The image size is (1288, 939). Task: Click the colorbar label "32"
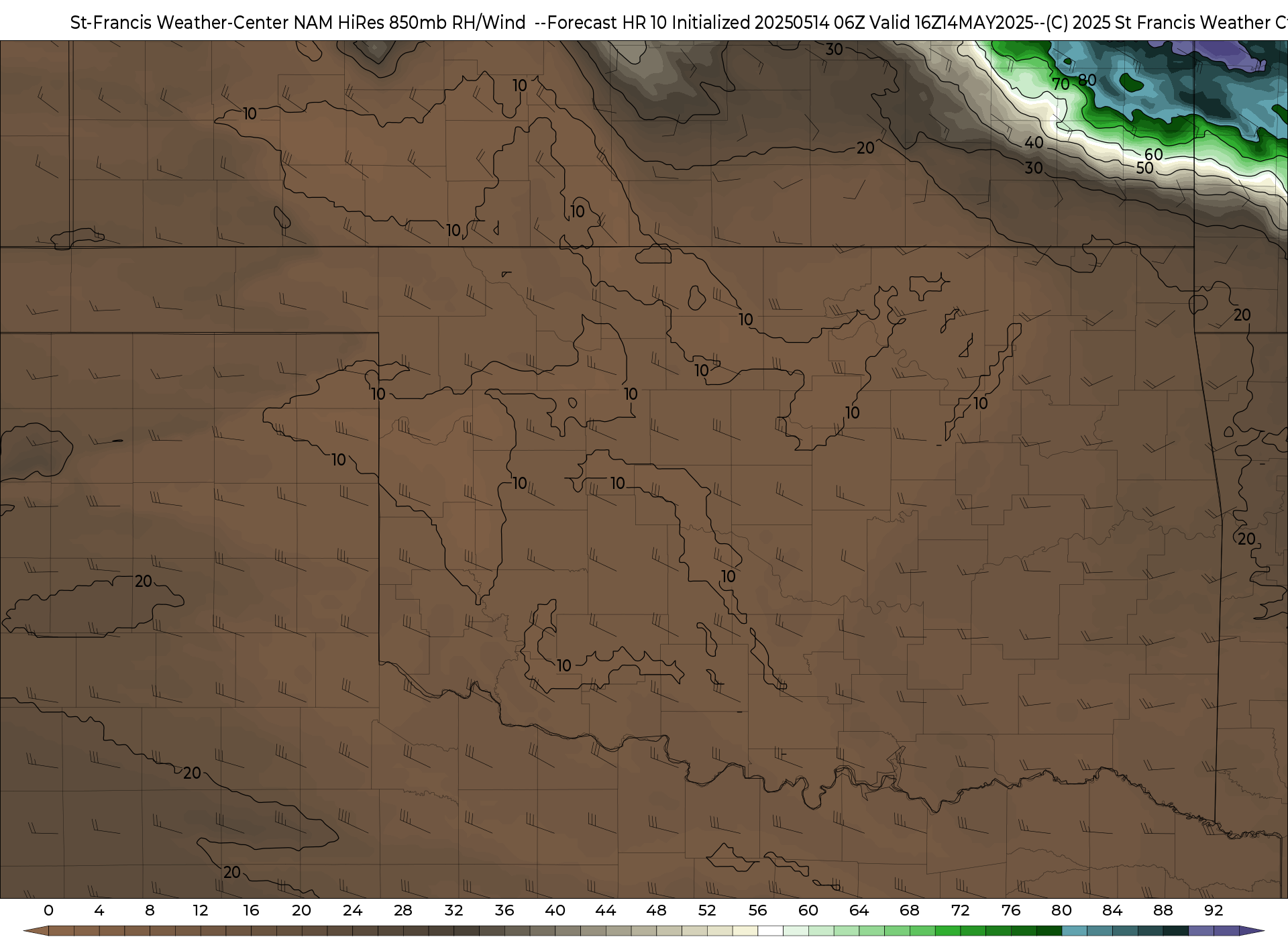(x=453, y=910)
